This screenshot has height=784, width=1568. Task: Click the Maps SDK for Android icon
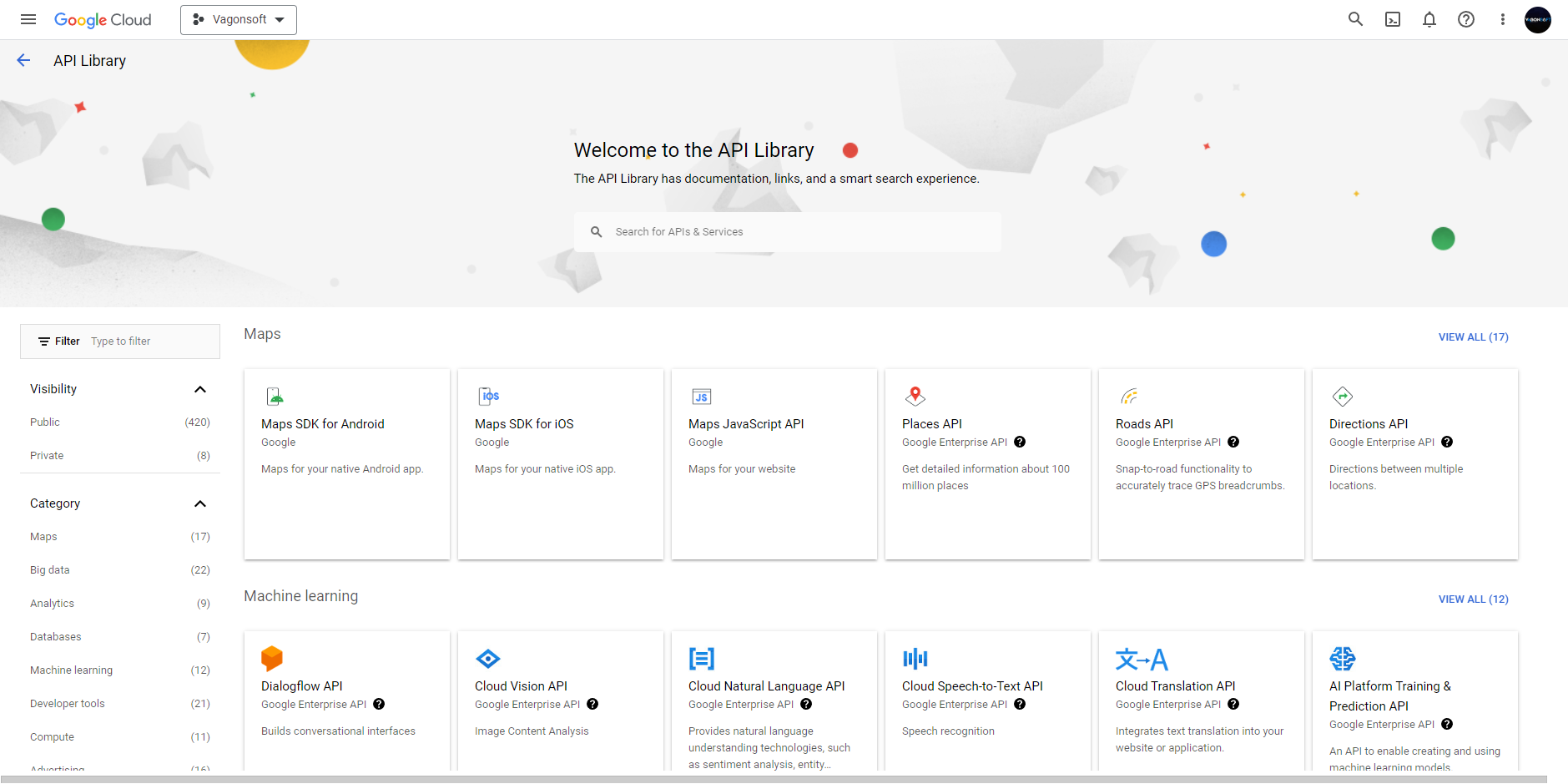pos(275,396)
